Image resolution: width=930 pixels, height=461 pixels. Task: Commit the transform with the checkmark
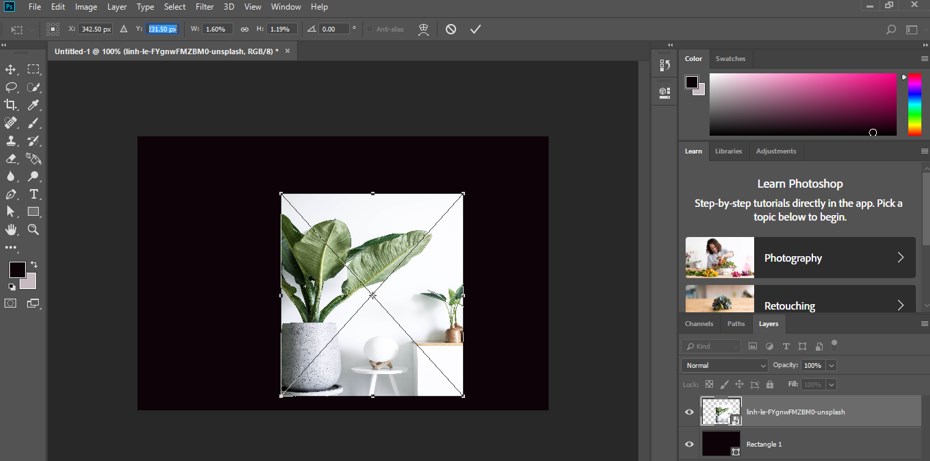tap(475, 29)
